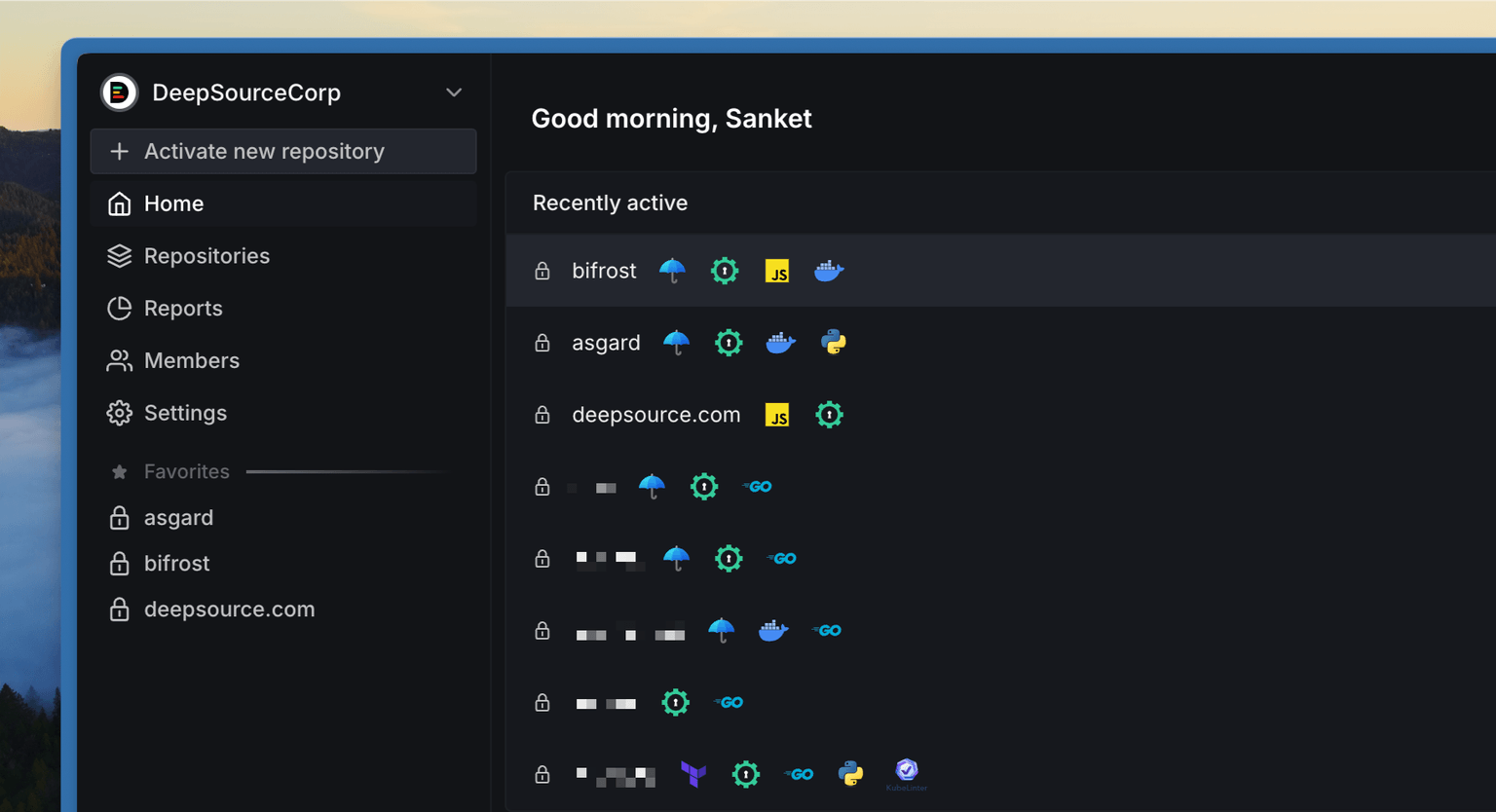Click the green gear icon in asgard row
This screenshot has height=812, width=1496.
pos(729,343)
